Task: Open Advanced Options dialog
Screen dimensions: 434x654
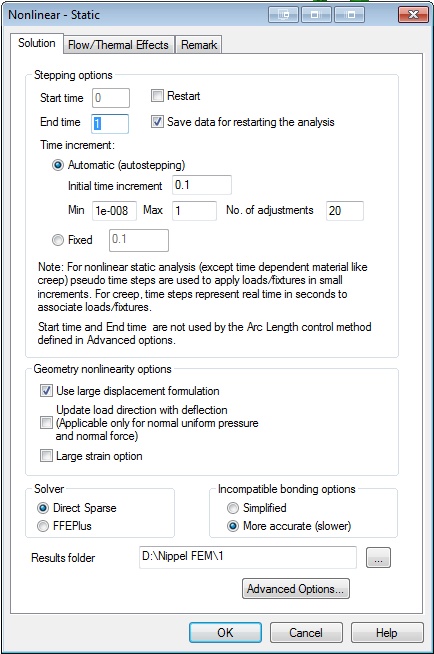Action: coord(296,589)
